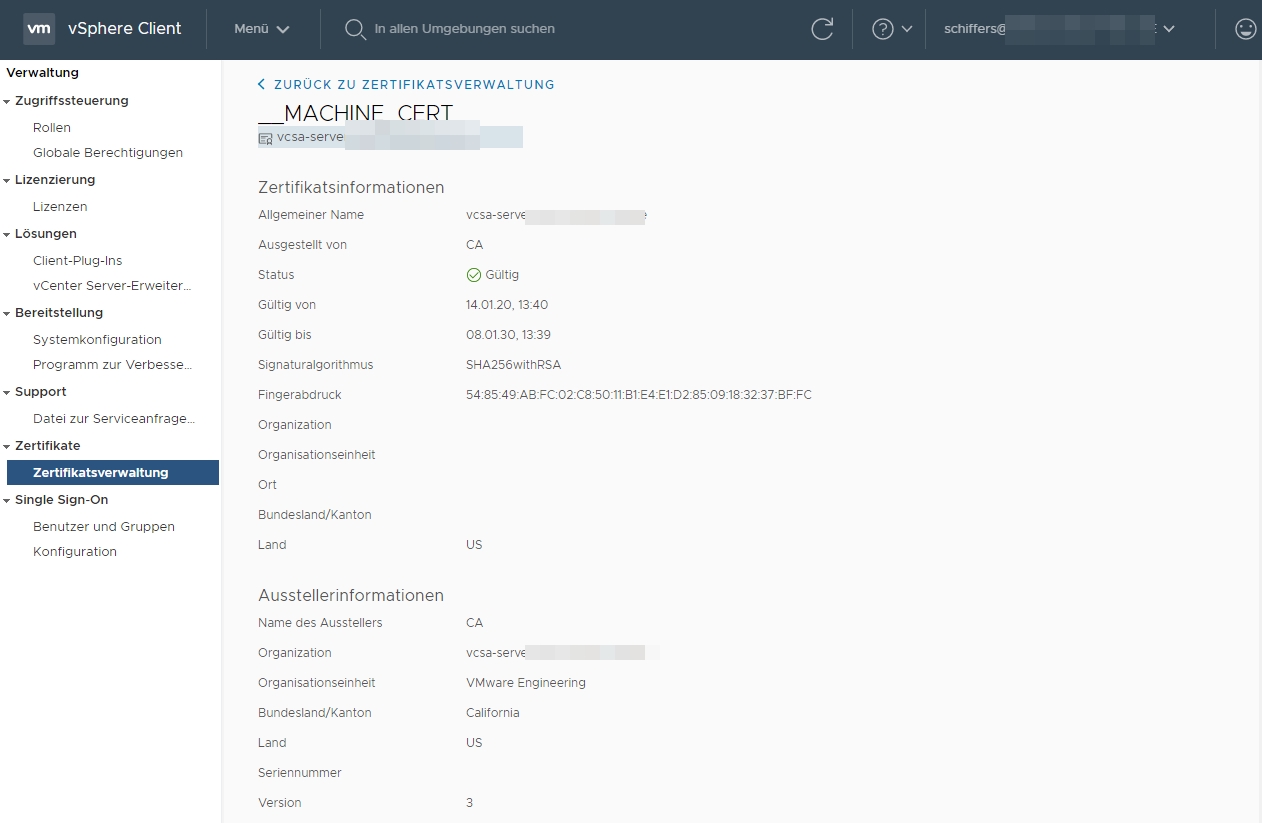The image size is (1262, 823).
Task: Click the smiley feedback icon
Action: click(x=1245, y=29)
